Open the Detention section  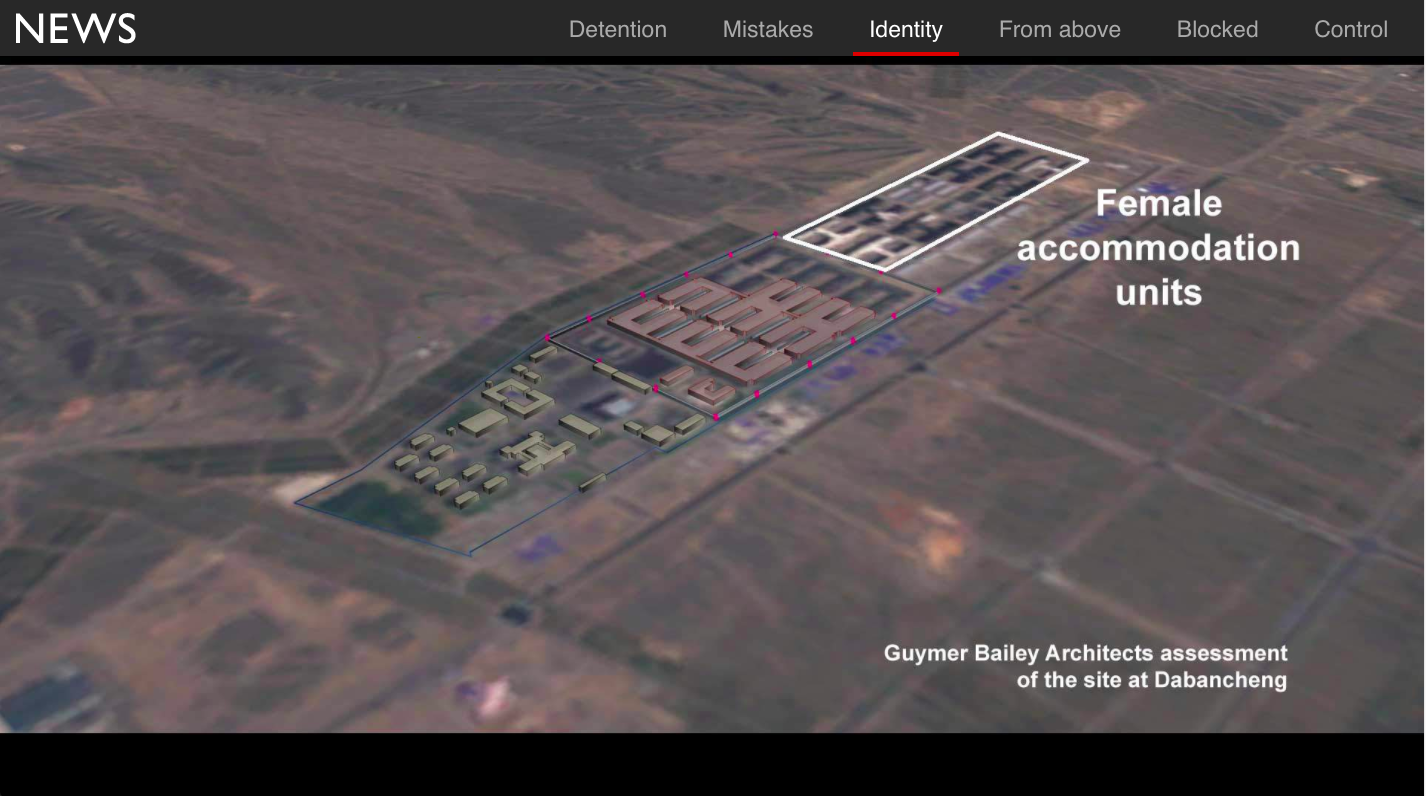pos(617,30)
